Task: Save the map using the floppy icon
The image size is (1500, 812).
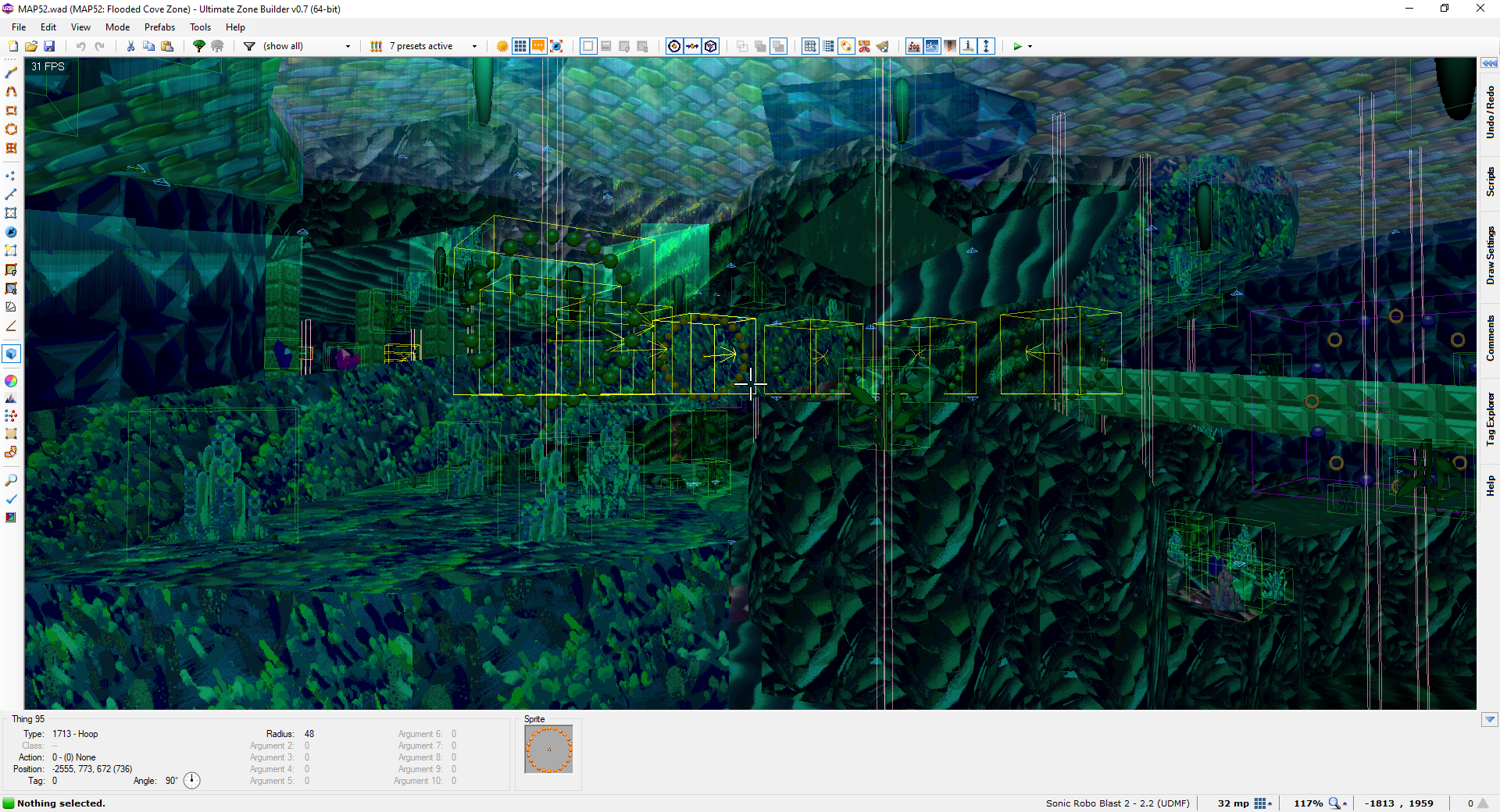Action: 49,46
